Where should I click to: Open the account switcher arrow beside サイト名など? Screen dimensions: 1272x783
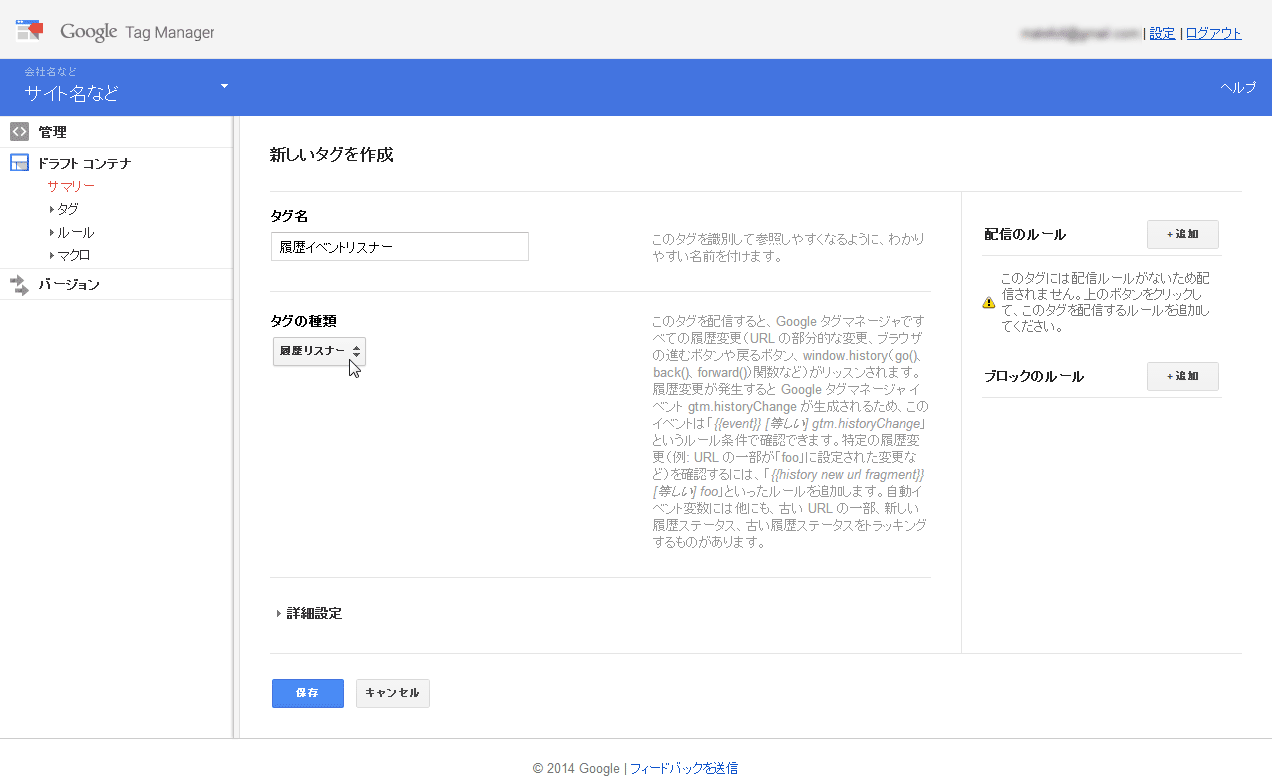pyautogui.click(x=225, y=86)
